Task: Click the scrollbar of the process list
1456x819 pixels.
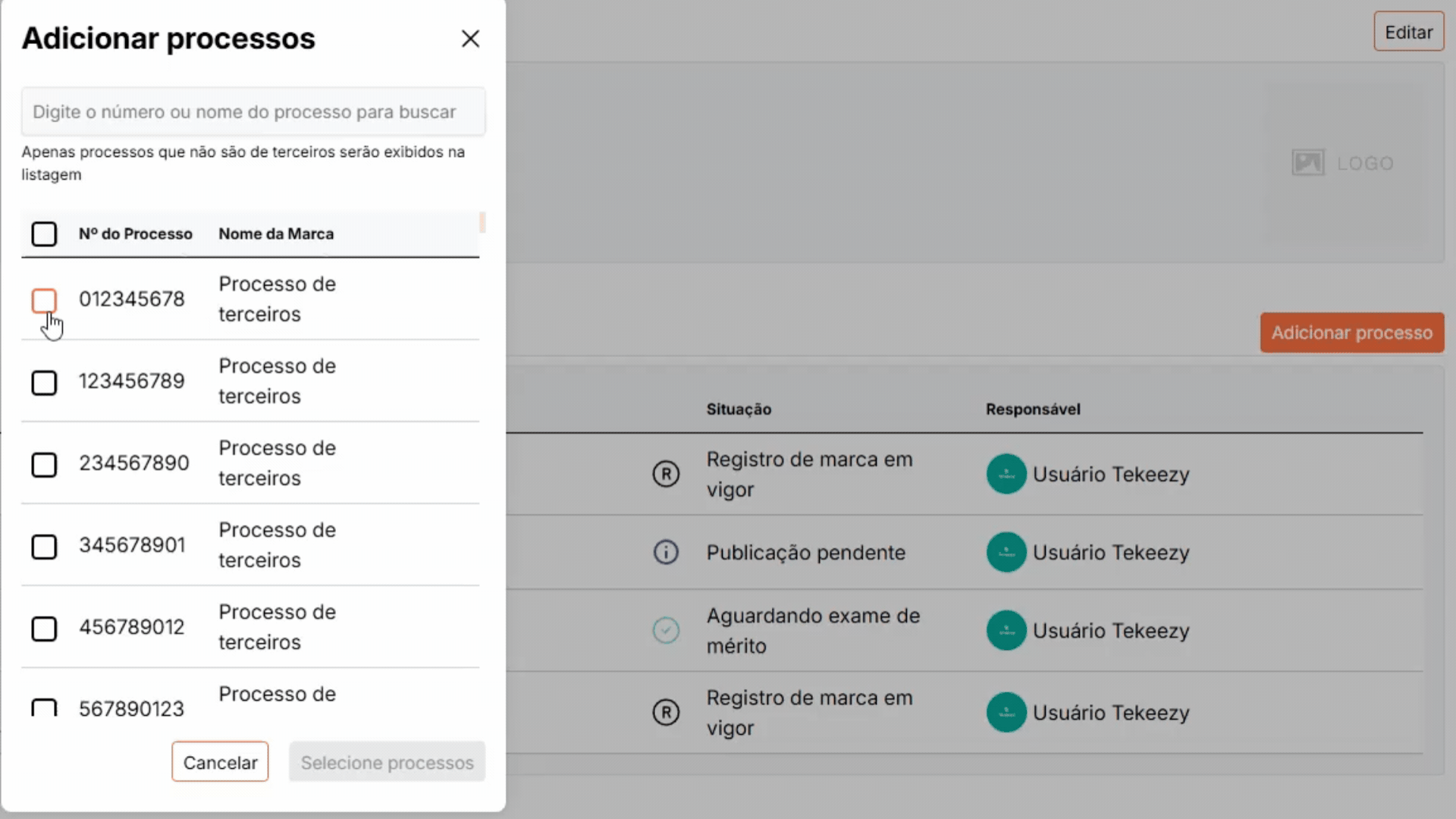Action: [482, 224]
